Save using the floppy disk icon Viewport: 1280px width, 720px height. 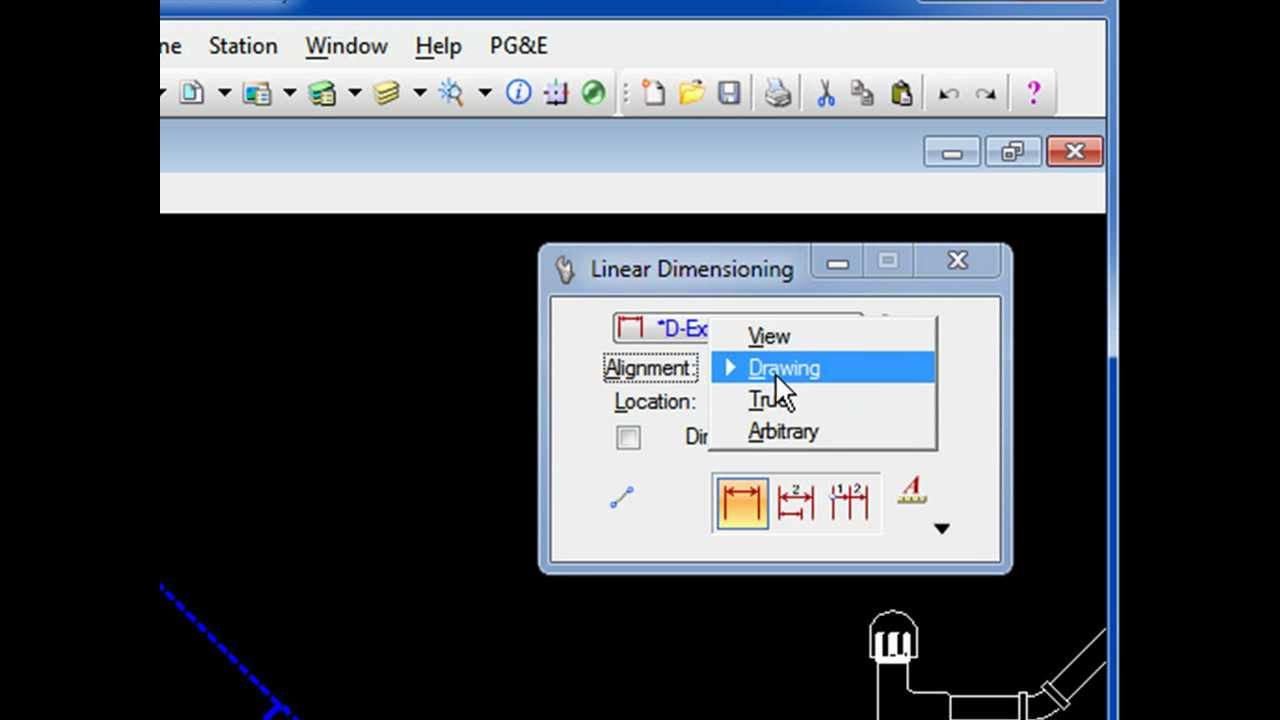tap(729, 93)
